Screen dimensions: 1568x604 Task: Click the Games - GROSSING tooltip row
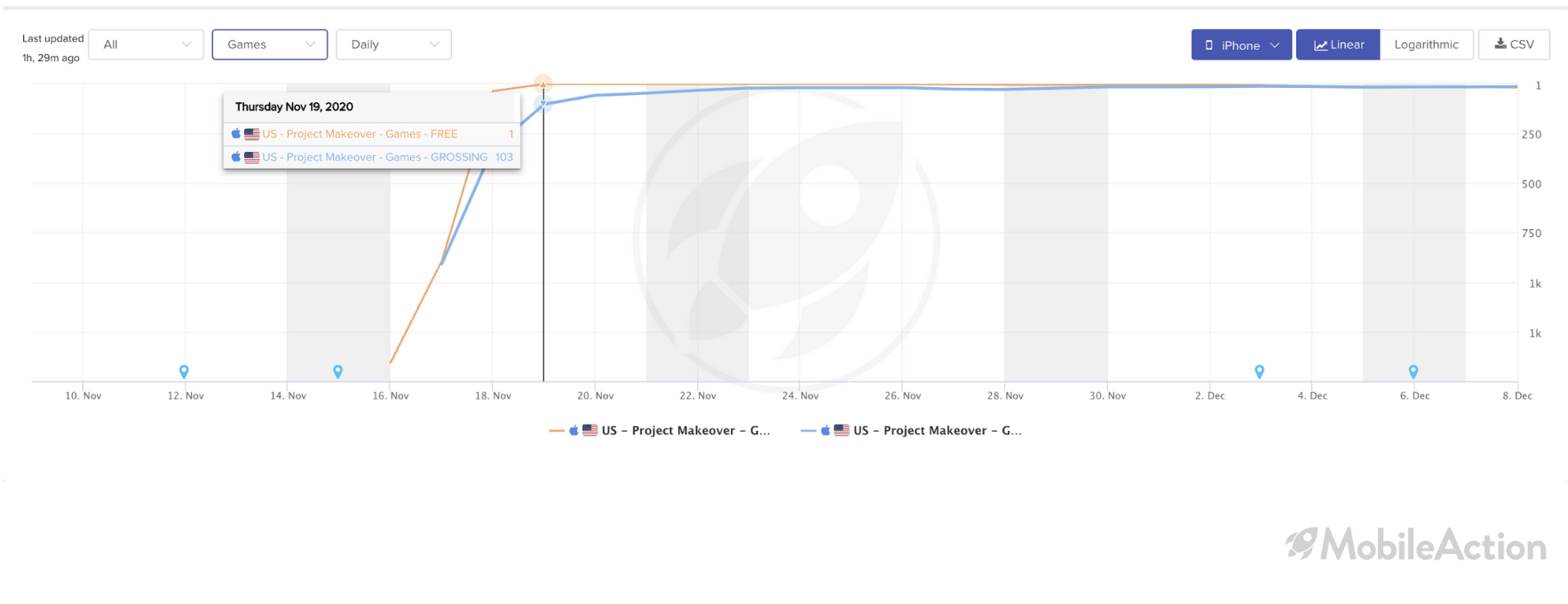(x=372, y=157)
